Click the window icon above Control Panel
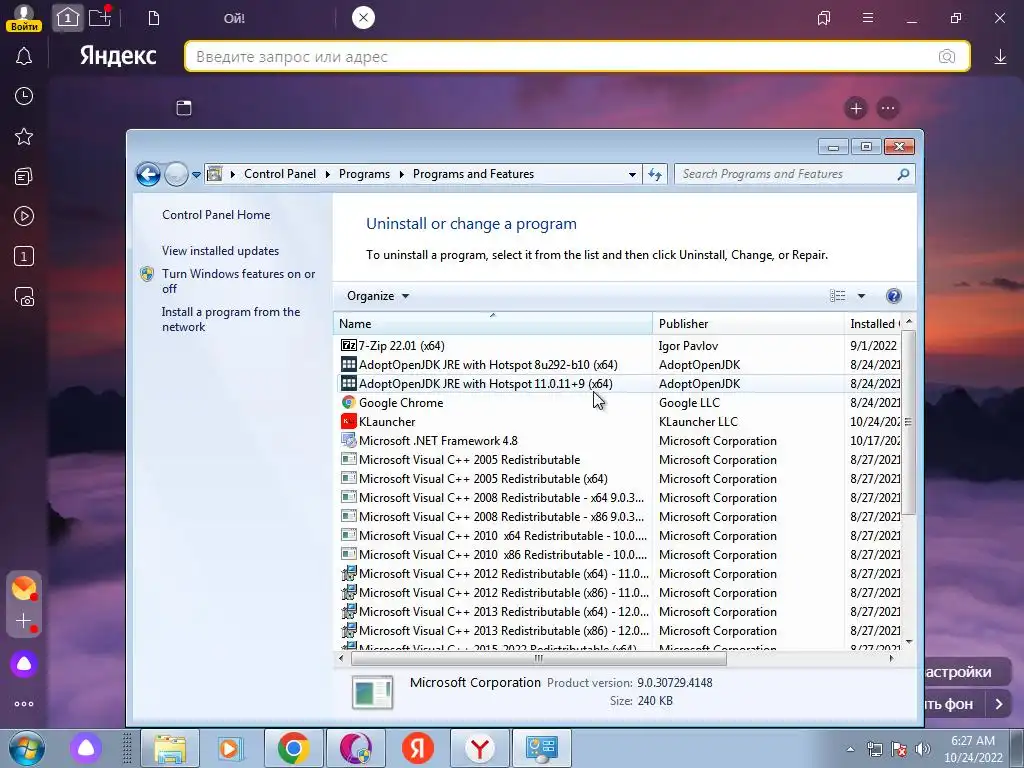Screen dimensions: 1024x768 (184, 108)
